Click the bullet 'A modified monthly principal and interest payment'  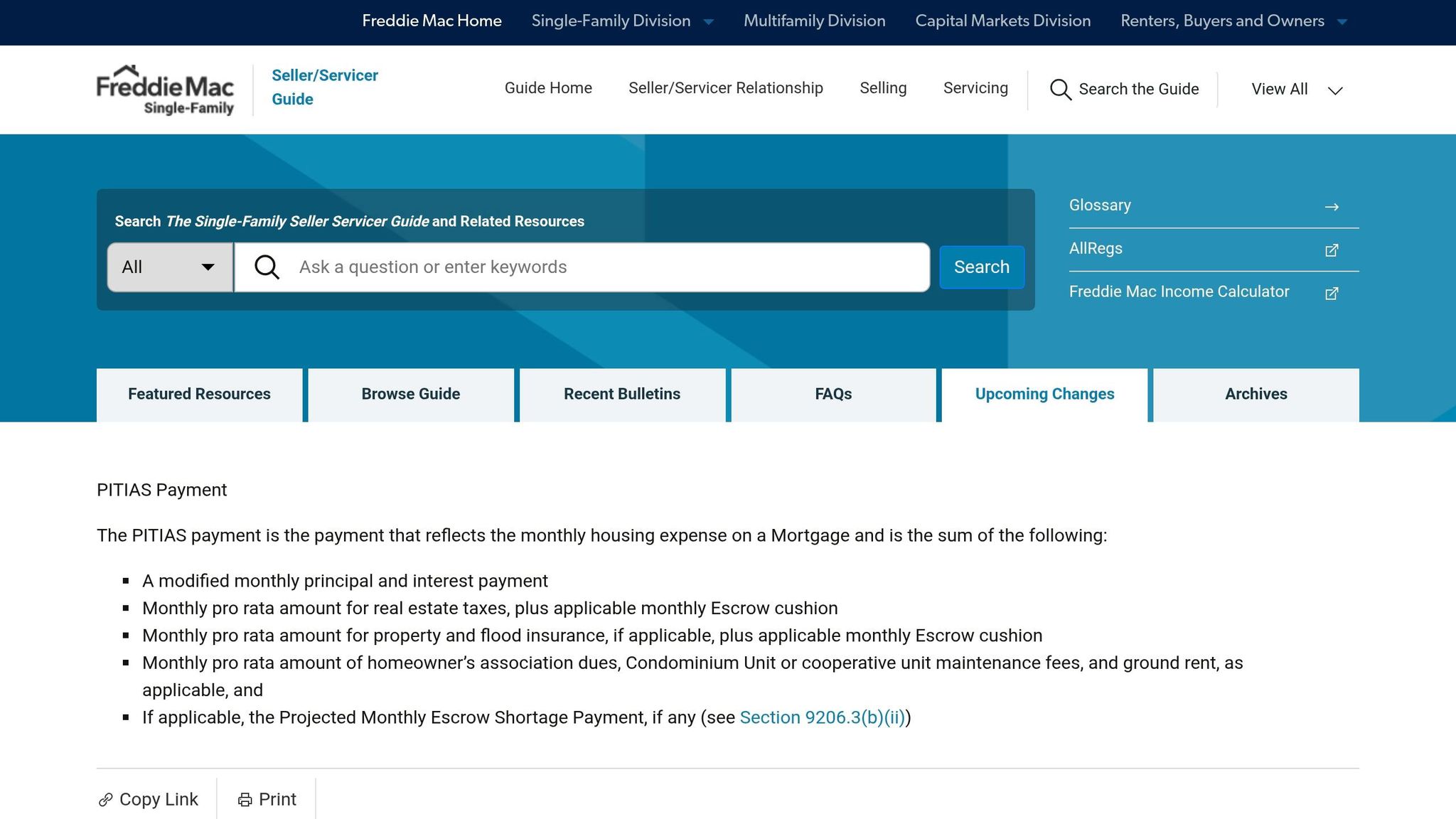[345, 582]
